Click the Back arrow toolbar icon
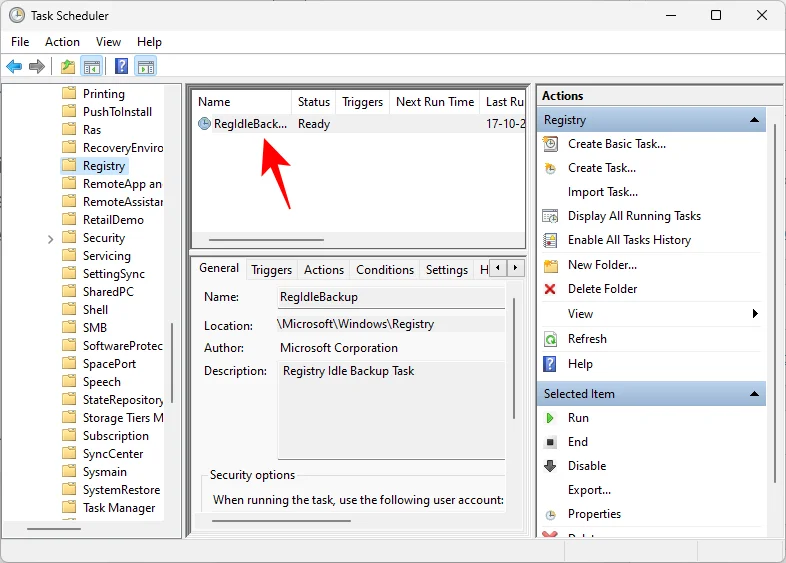Viewport: 786px width, 563px height. point(14,67)
